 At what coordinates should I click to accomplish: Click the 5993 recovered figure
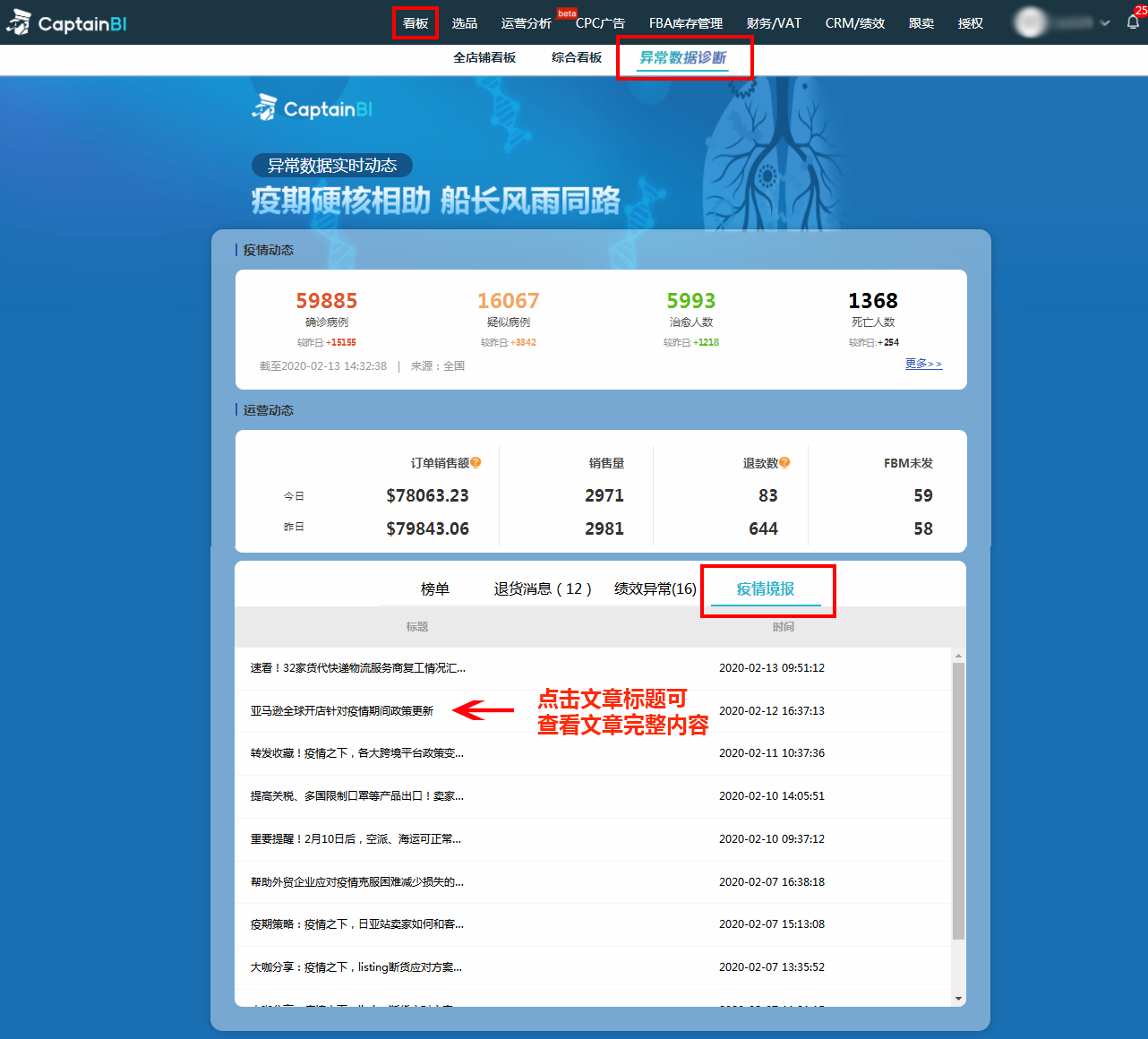[691, 301]
